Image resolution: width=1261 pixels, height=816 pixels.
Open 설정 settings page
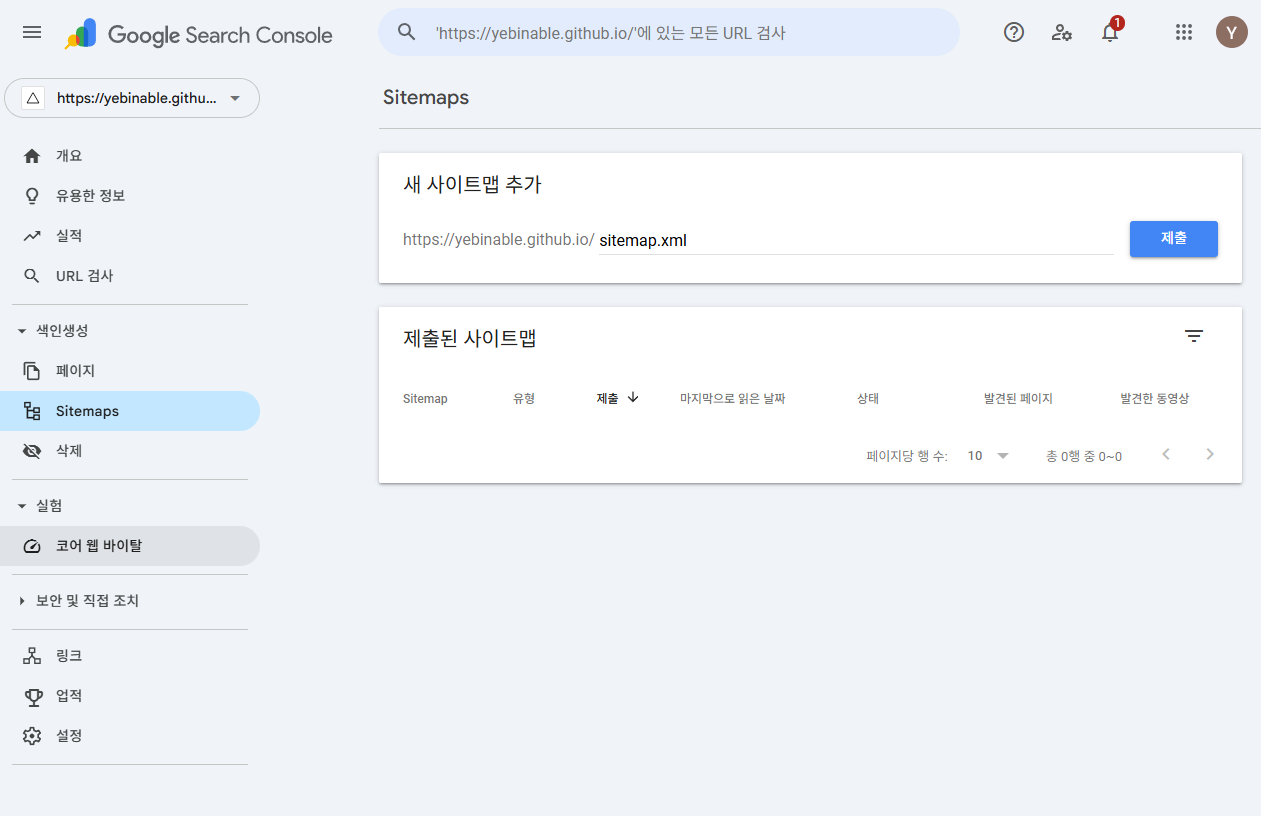pyautogui.click(x=130, y=736)
